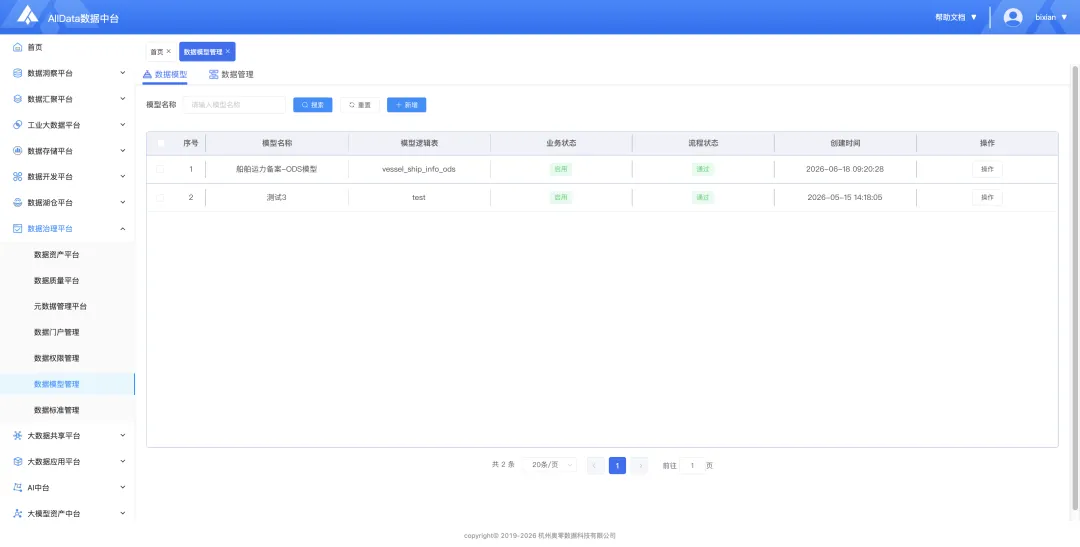Click the 重置 reset button
Image resolution: width=1080 pixels, height=547 pixels.
pos(360,105)
